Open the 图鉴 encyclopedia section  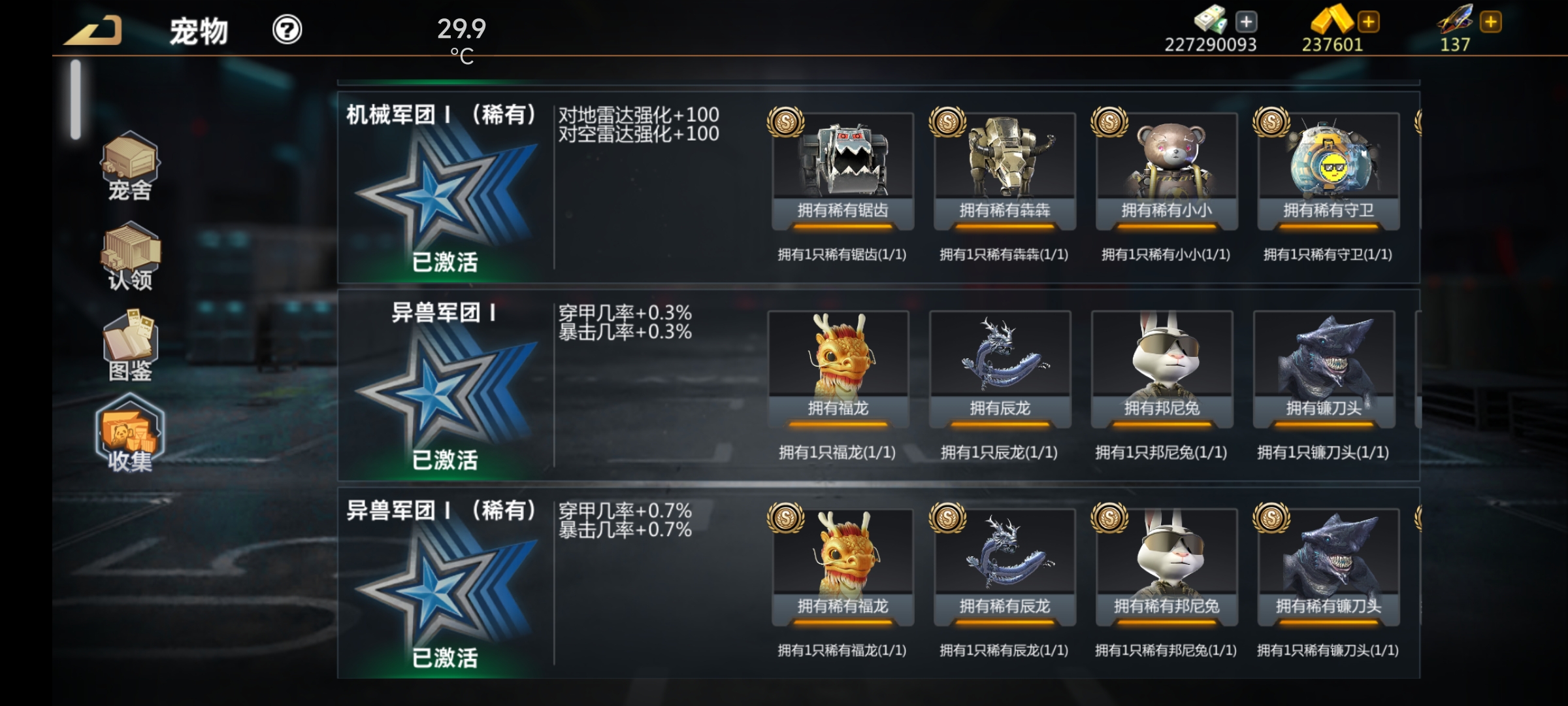[x=130, y=346]
